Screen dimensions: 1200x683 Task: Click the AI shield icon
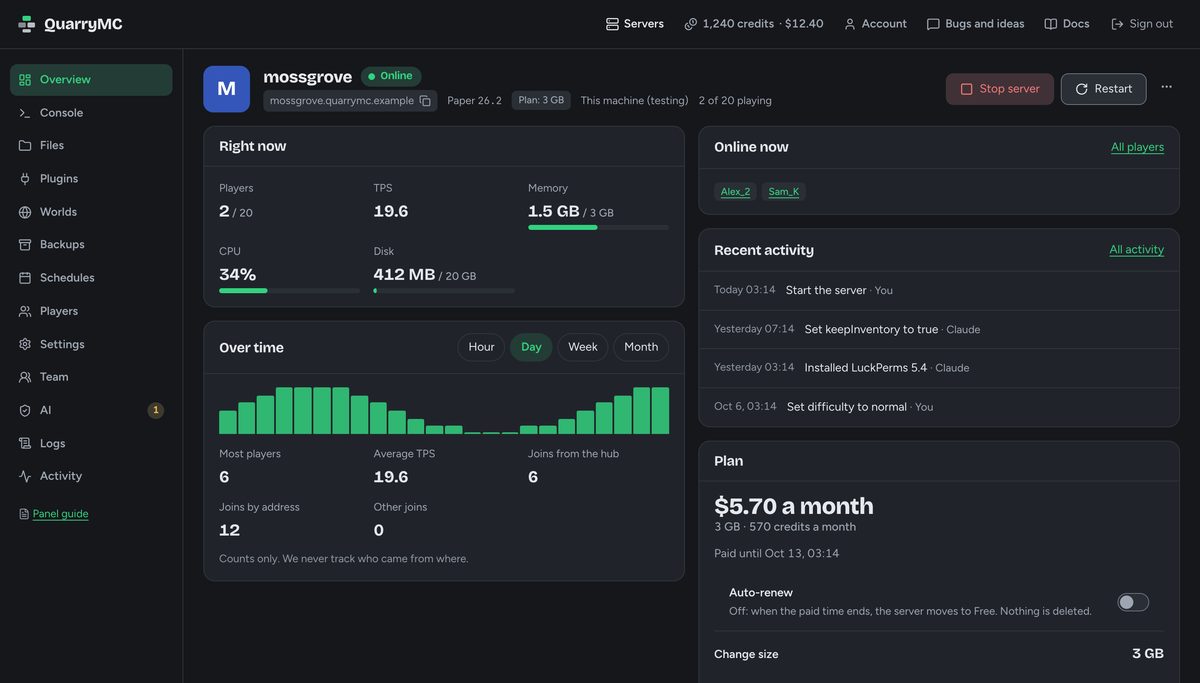pos(25,410)
